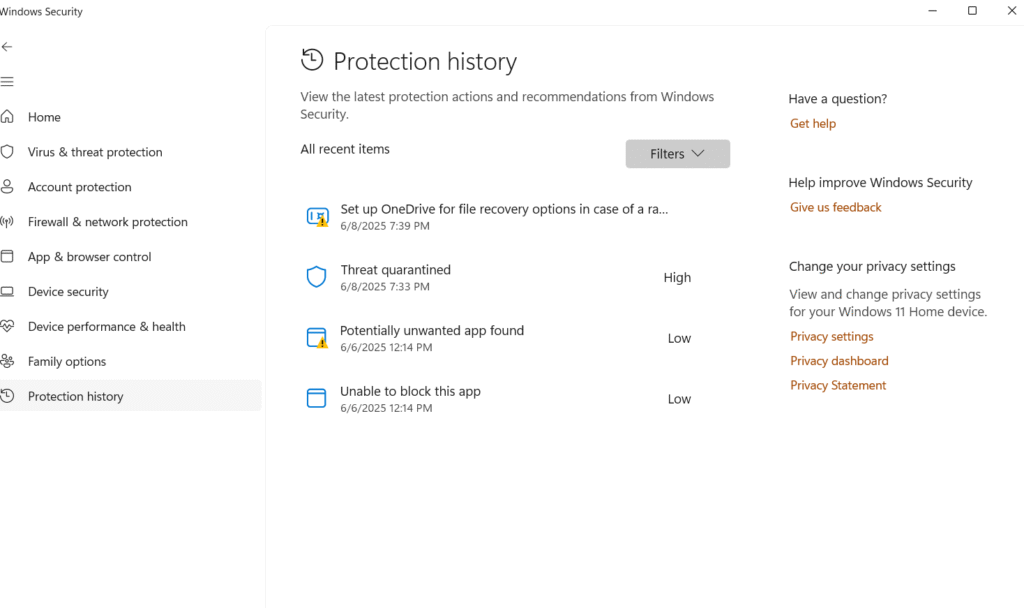Click the Threat quarantined shield icon
The height and width of the screenshot is (608, 1024).
coord(317,277)
